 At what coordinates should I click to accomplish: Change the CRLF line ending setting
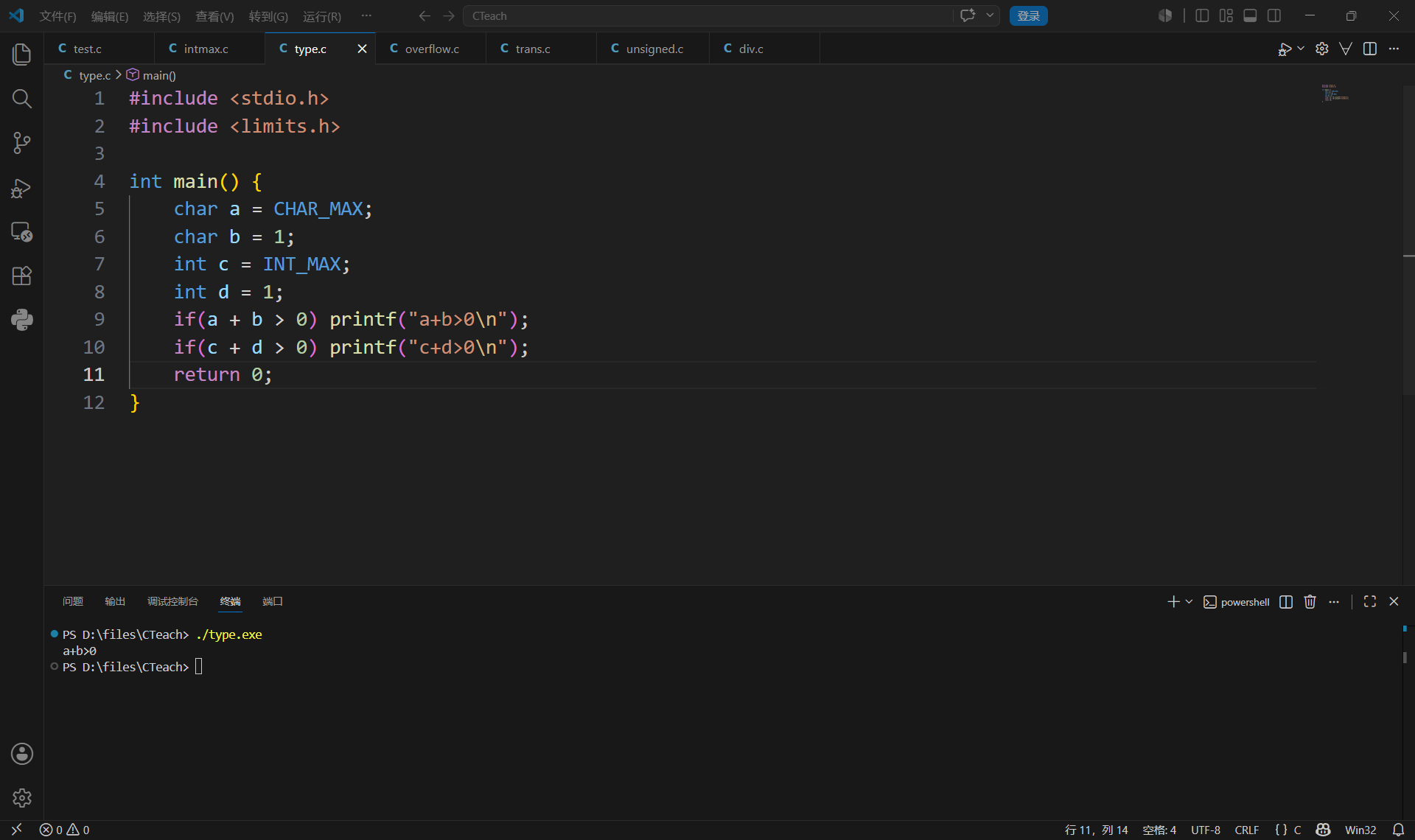tap(1246, 830)
